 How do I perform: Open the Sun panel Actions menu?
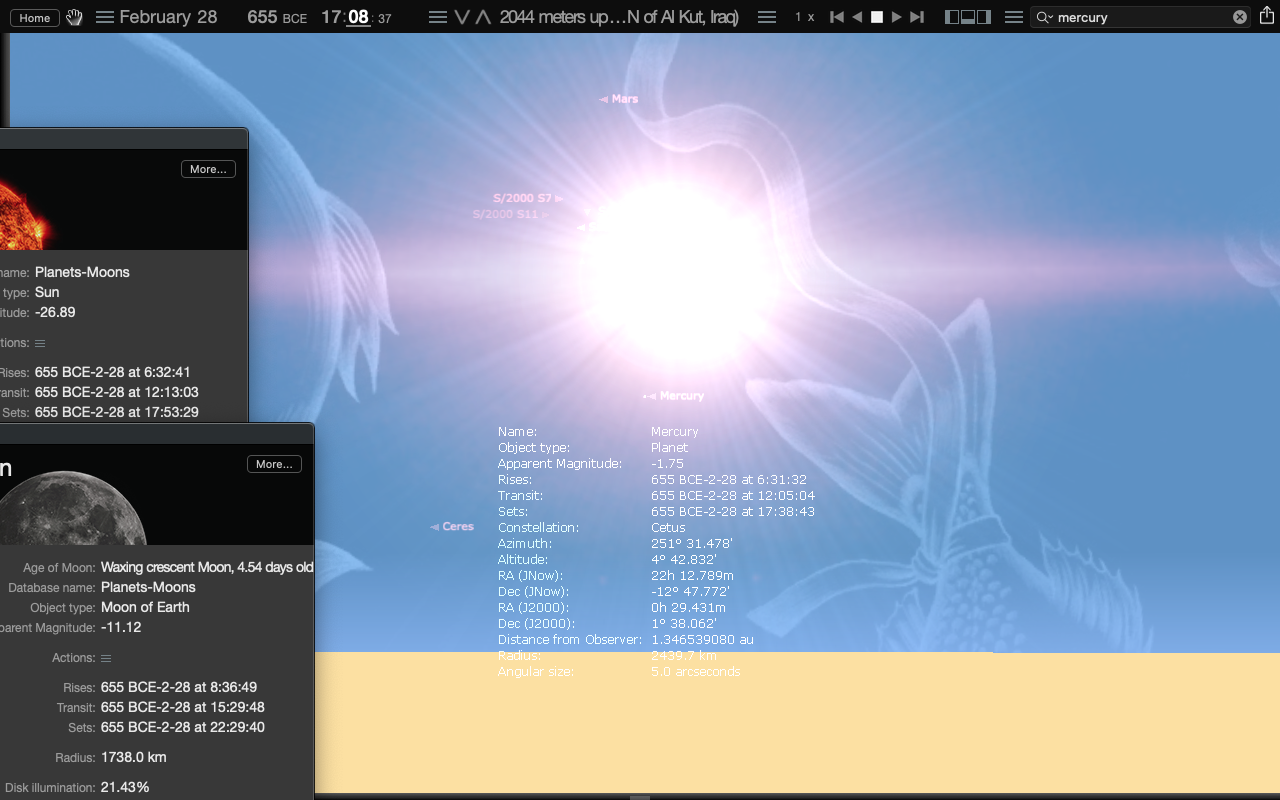coord(40,343)
